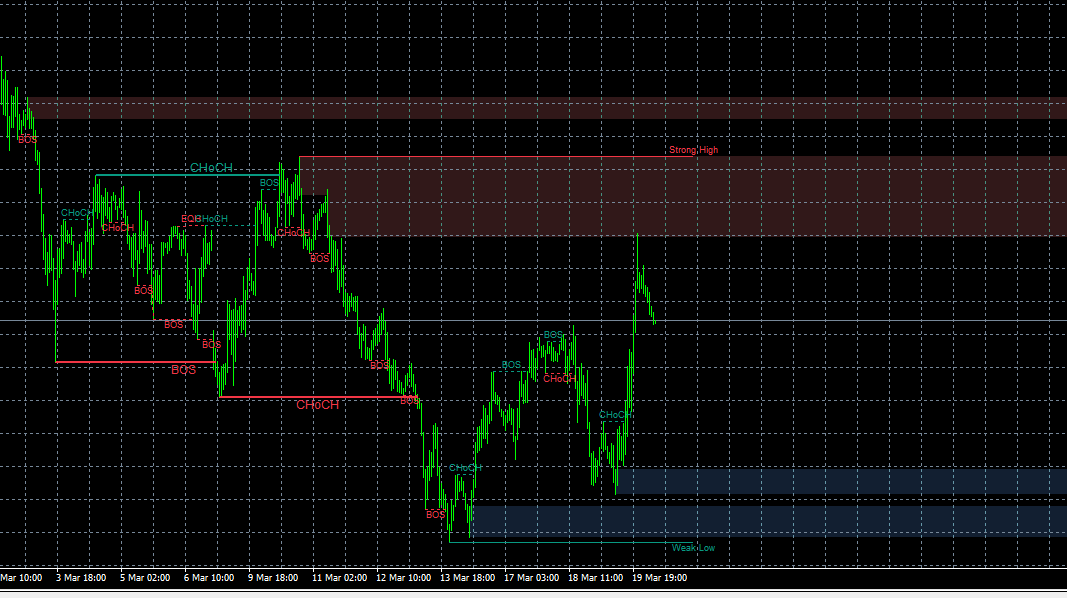Click the '6 Mar 10:00' time axis label
This screenshot has height=598, width=1067.
click(x=209, y=578)
